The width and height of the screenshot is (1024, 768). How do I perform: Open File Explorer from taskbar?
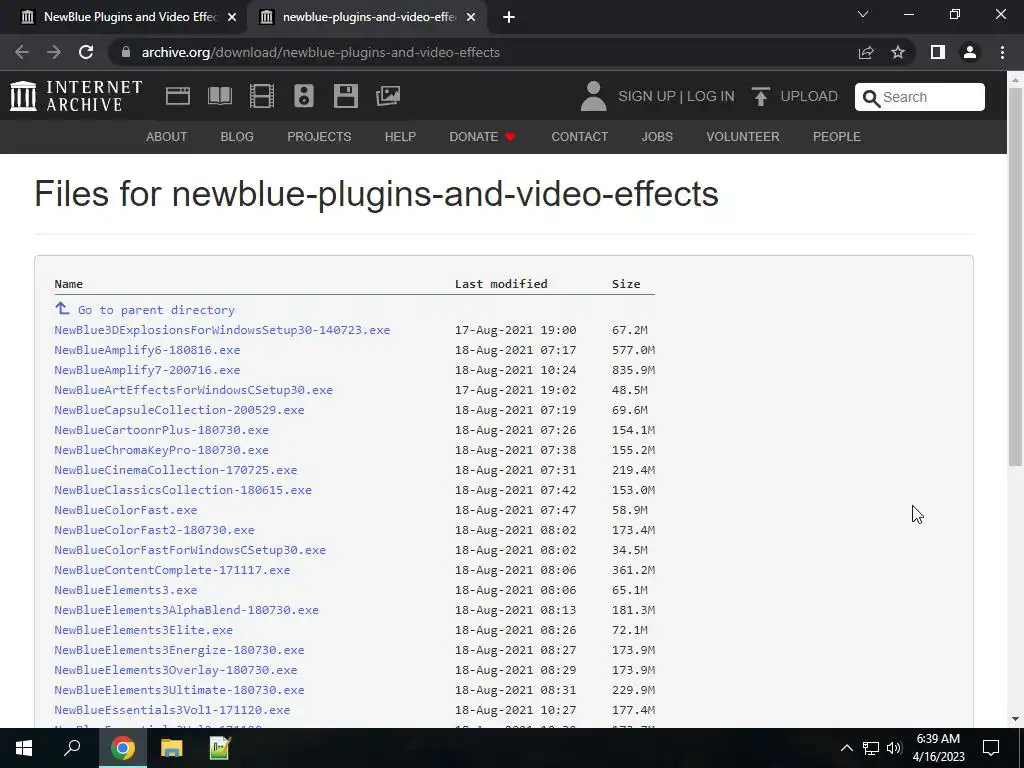[x=171, y=748]
